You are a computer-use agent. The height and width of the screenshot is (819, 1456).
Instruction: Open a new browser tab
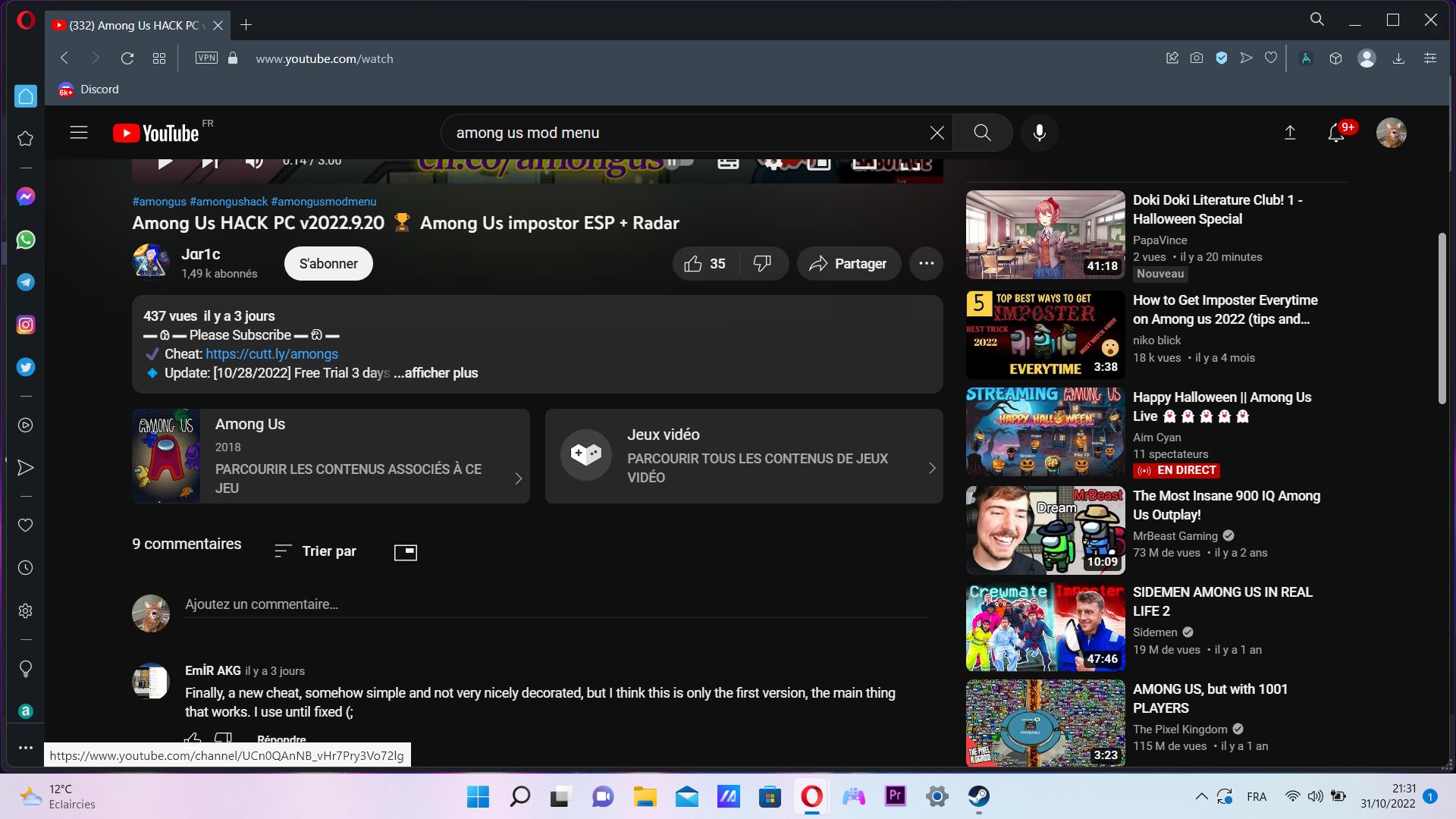pos(246,25)
